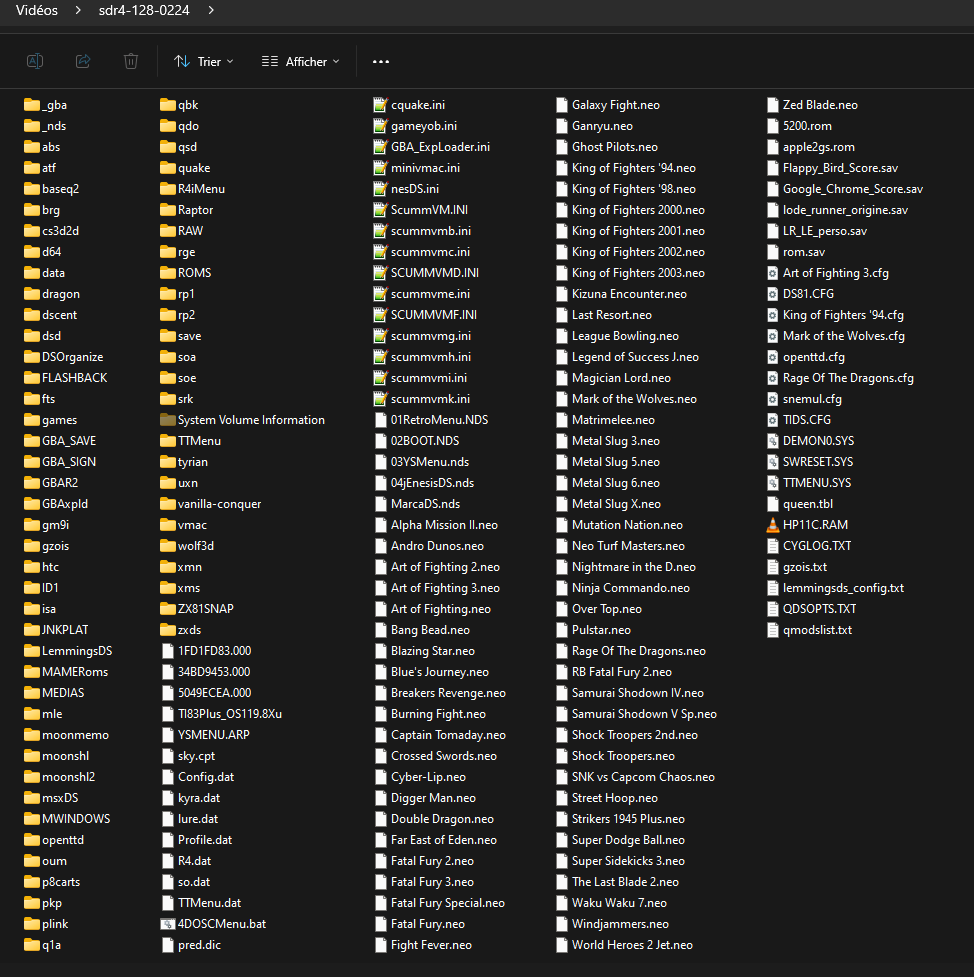Select queen.tbl file
The height and width of the screenshot is (977, 974).
tap(800, 504)
